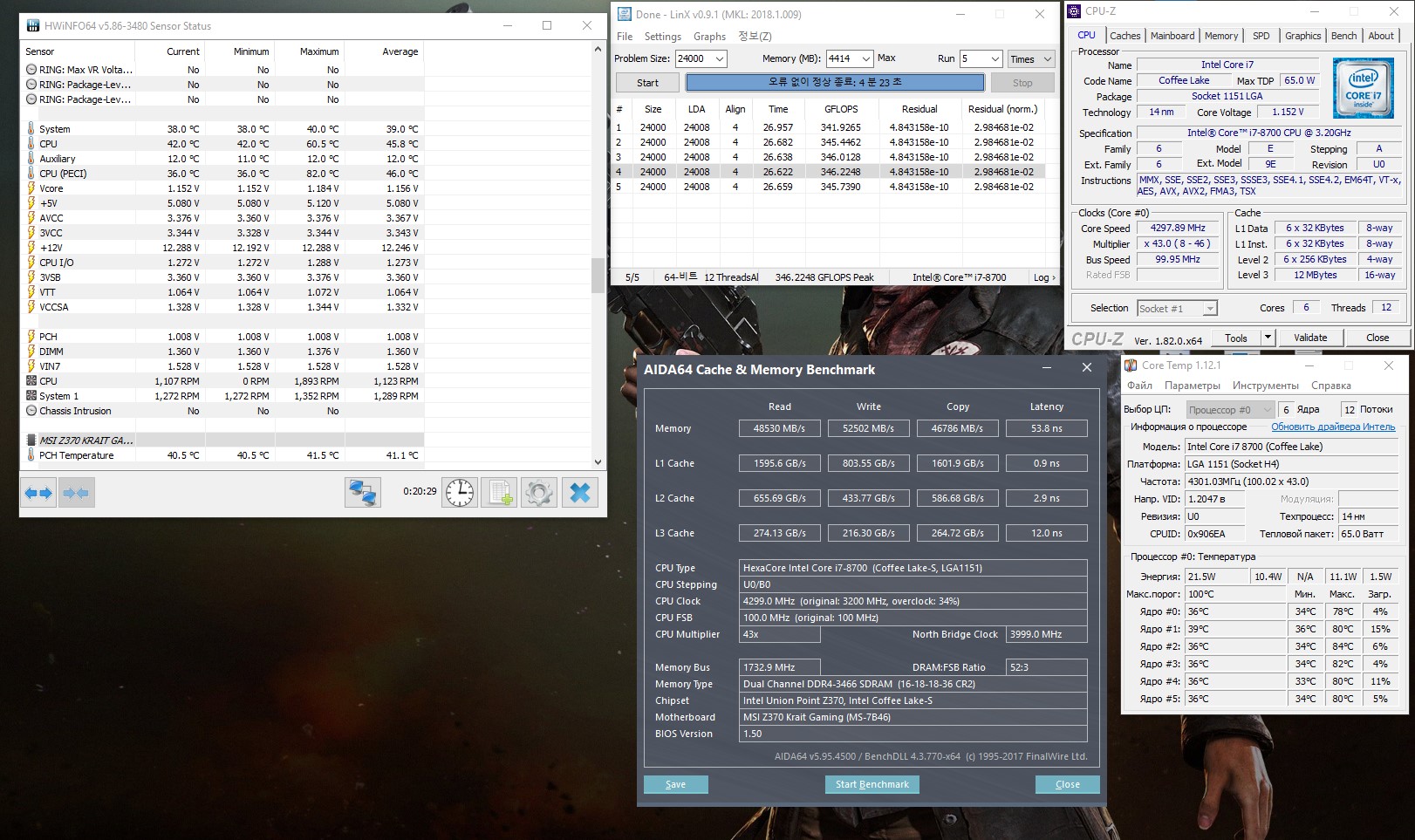Click the Memory Read value 48530 MB/s

pyautogui.click(x=780, y=428)
